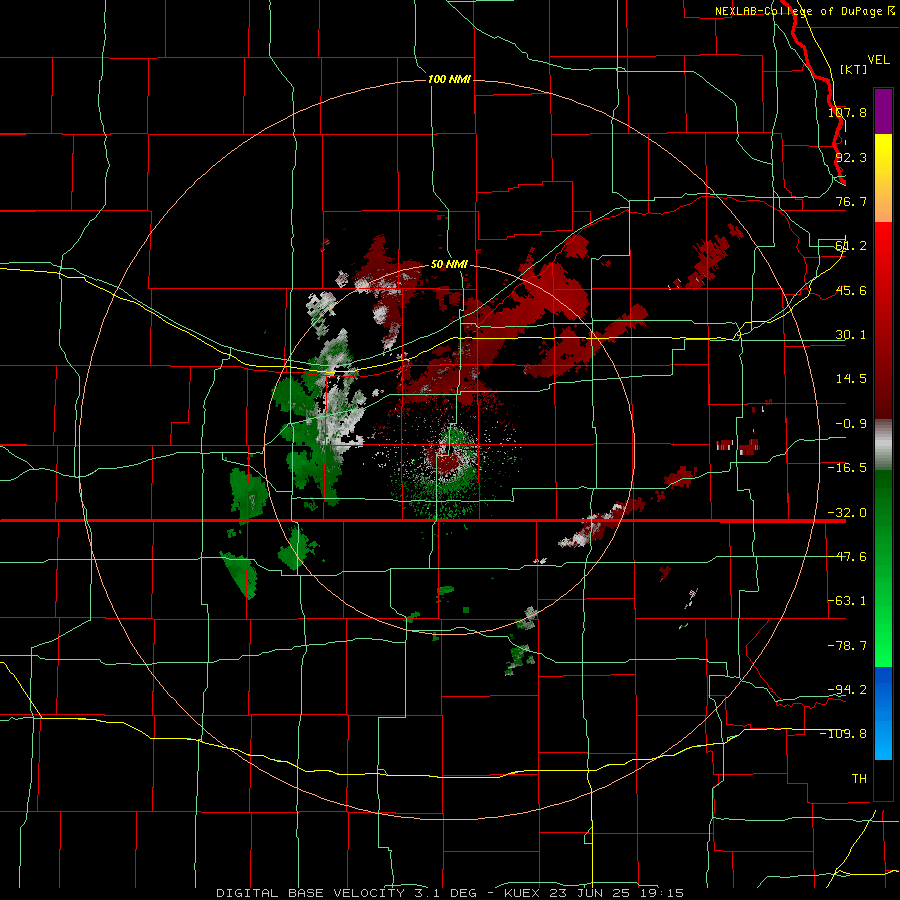Select the -47.6 velocity scale value
Screen dimensions: 900x900
pyautogui.click(x=847, y=557)
